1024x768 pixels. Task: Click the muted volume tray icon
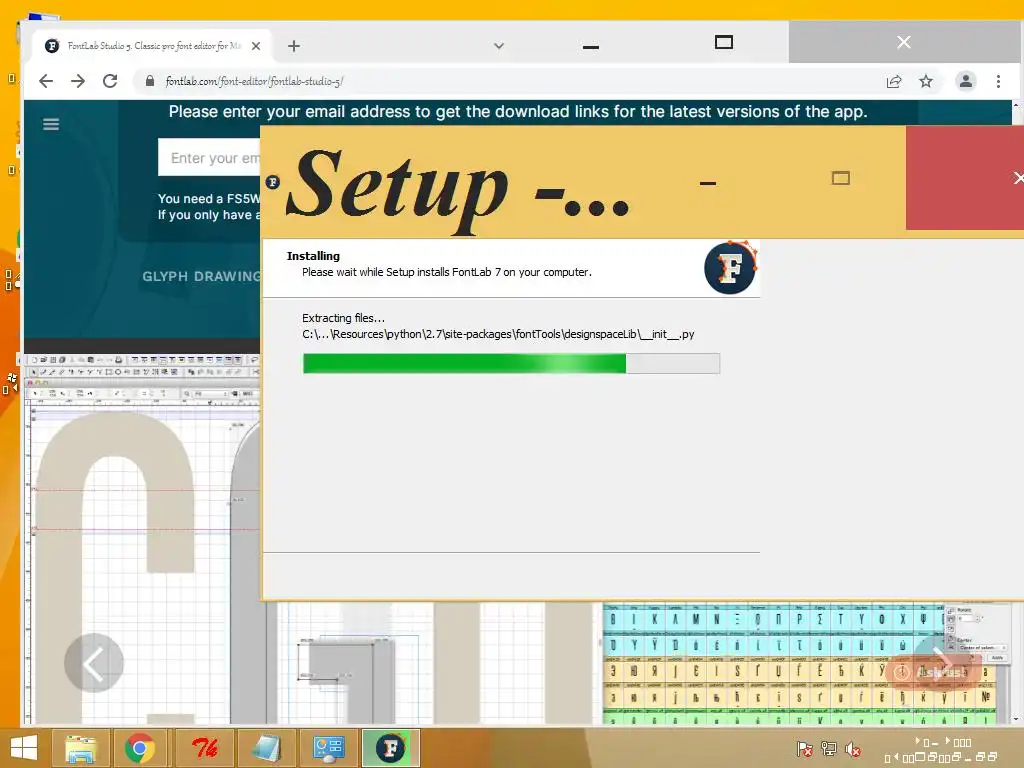click(852, 749)
